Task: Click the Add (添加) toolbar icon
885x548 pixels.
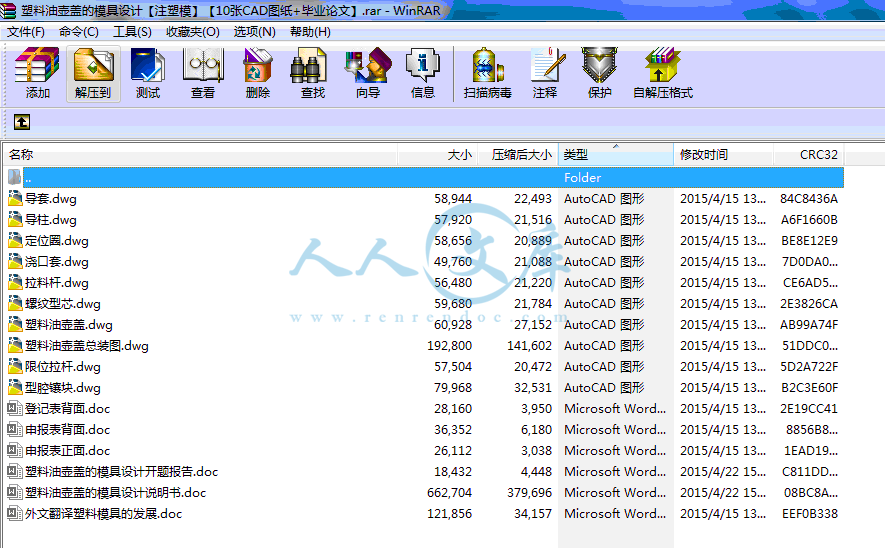Action: coord(37,74)
